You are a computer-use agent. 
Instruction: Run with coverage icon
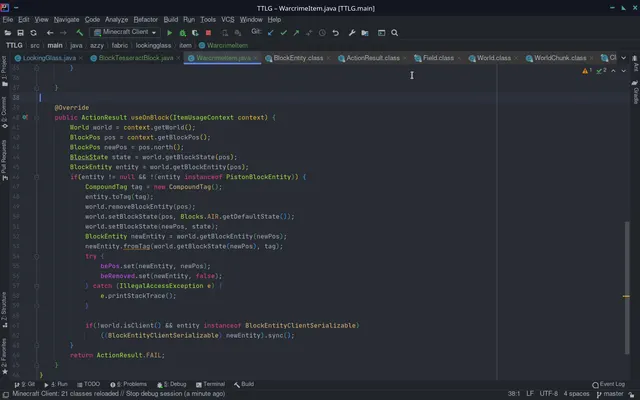click(x=195, y=33)
